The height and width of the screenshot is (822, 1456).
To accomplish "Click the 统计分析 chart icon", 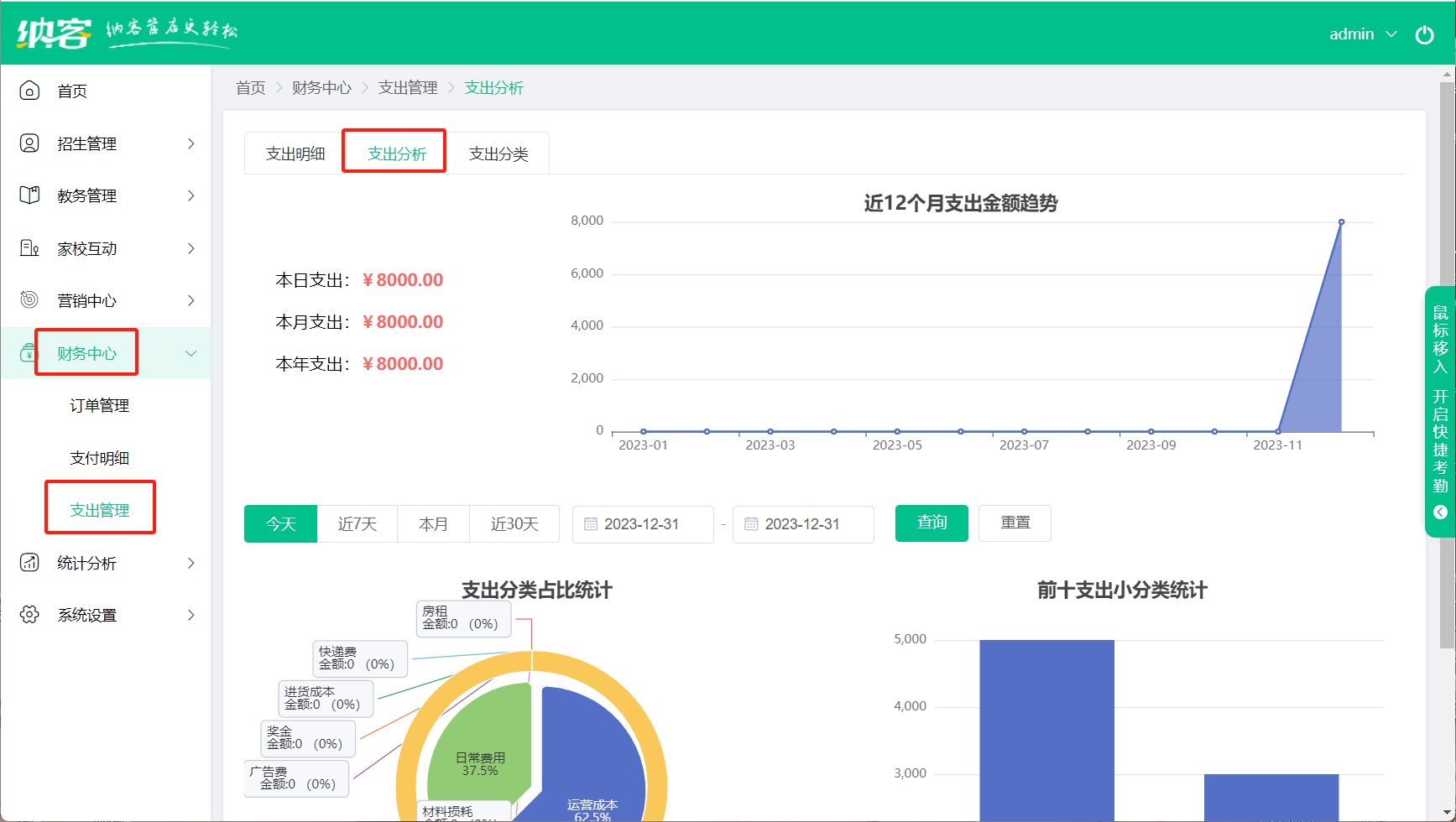I will (x=29, y=563).
